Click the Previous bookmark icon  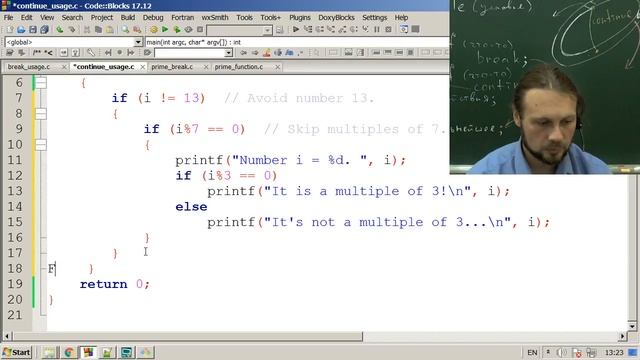[108, 52]
